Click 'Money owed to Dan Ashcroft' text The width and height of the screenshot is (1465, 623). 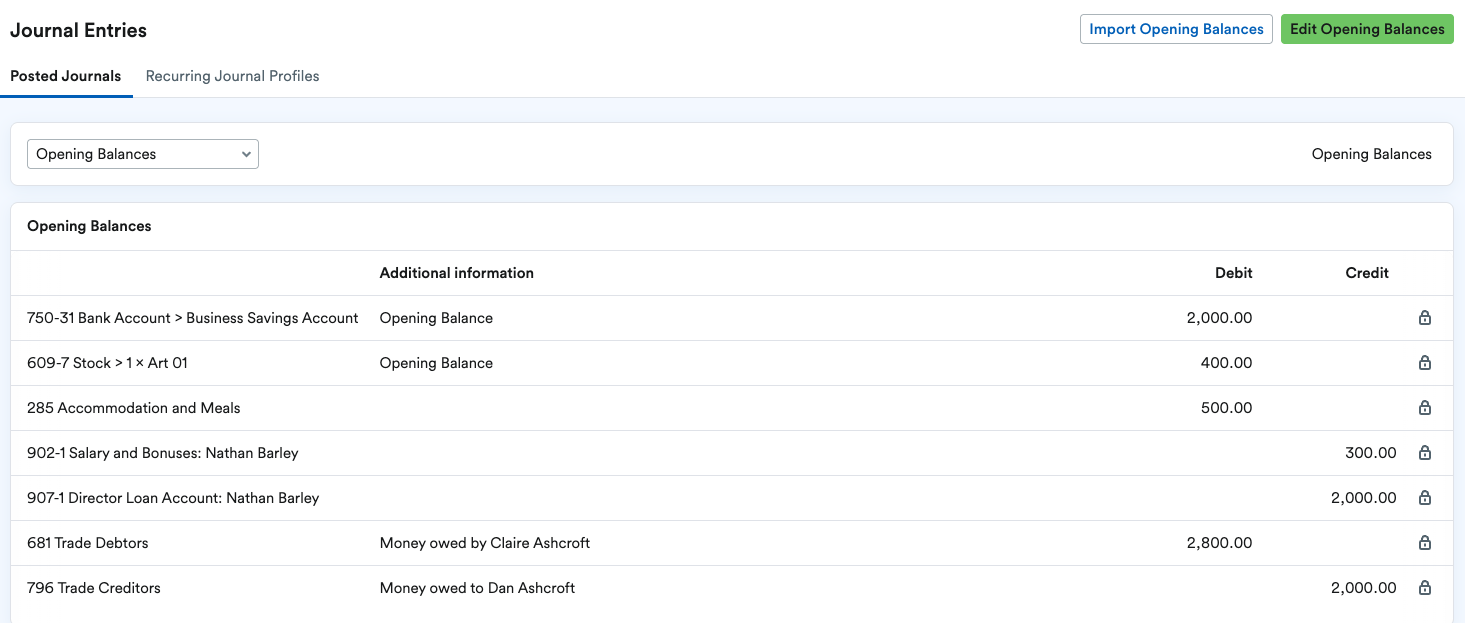[477, 588]
